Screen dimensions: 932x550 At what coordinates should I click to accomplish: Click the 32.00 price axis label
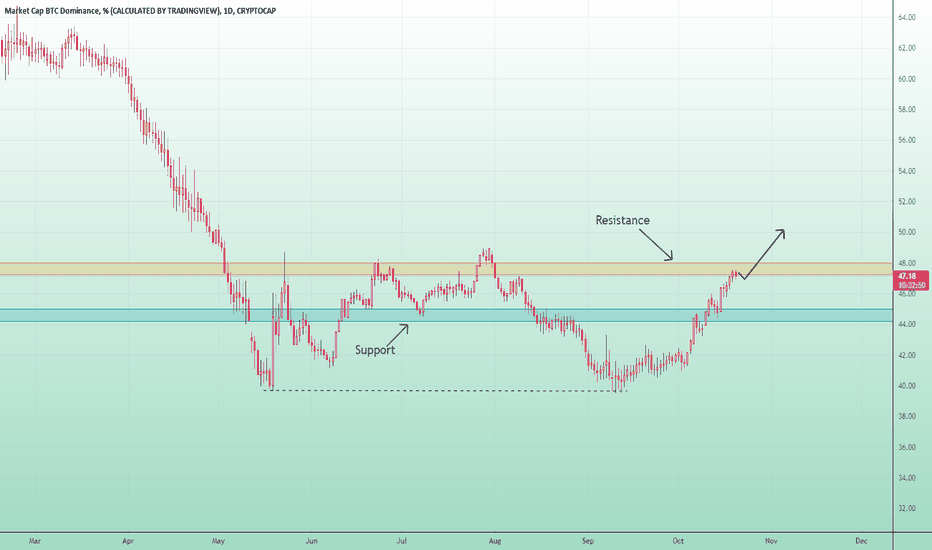click(x=906, y=508)
